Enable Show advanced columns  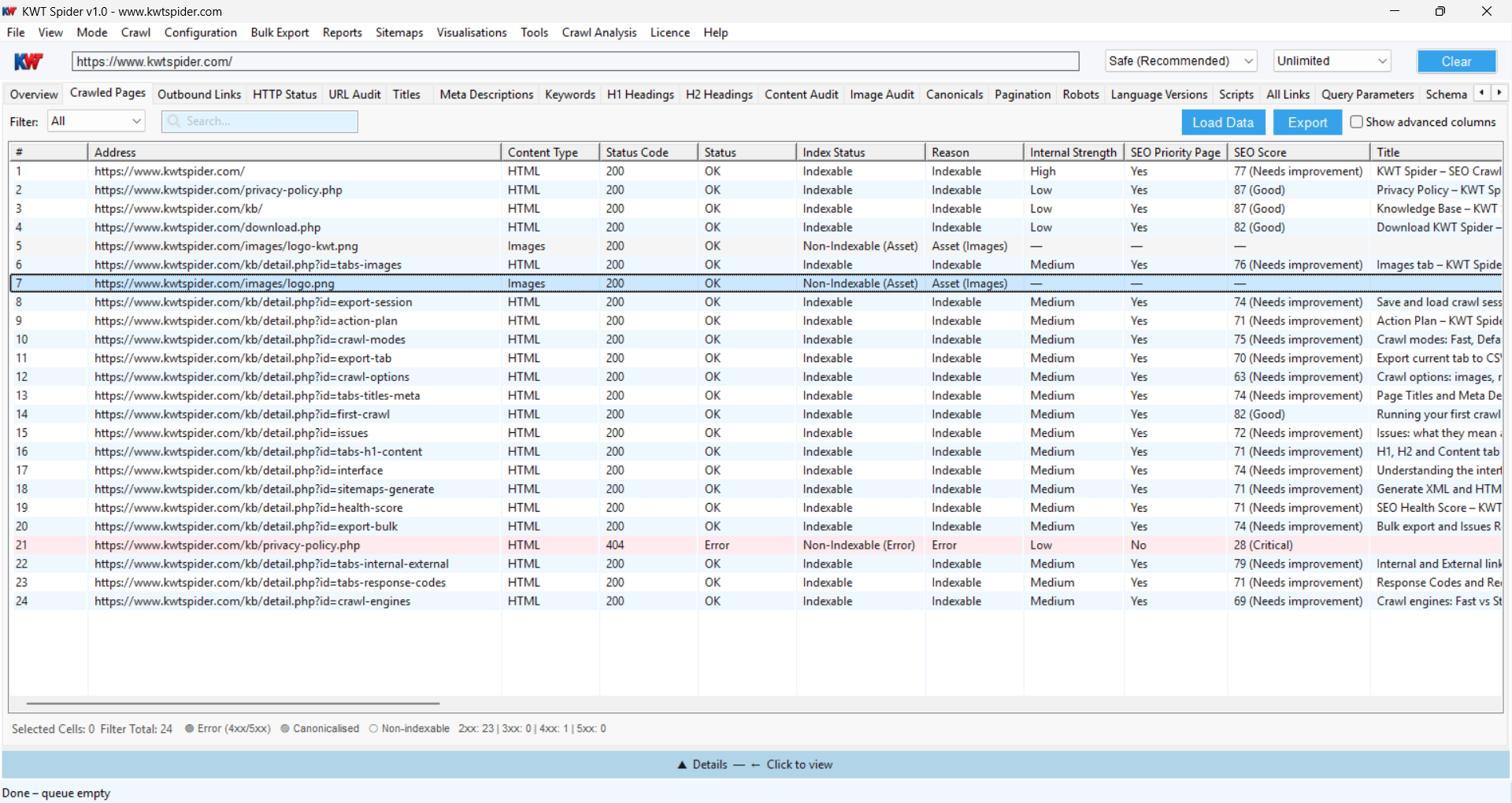click(1356, 121)
